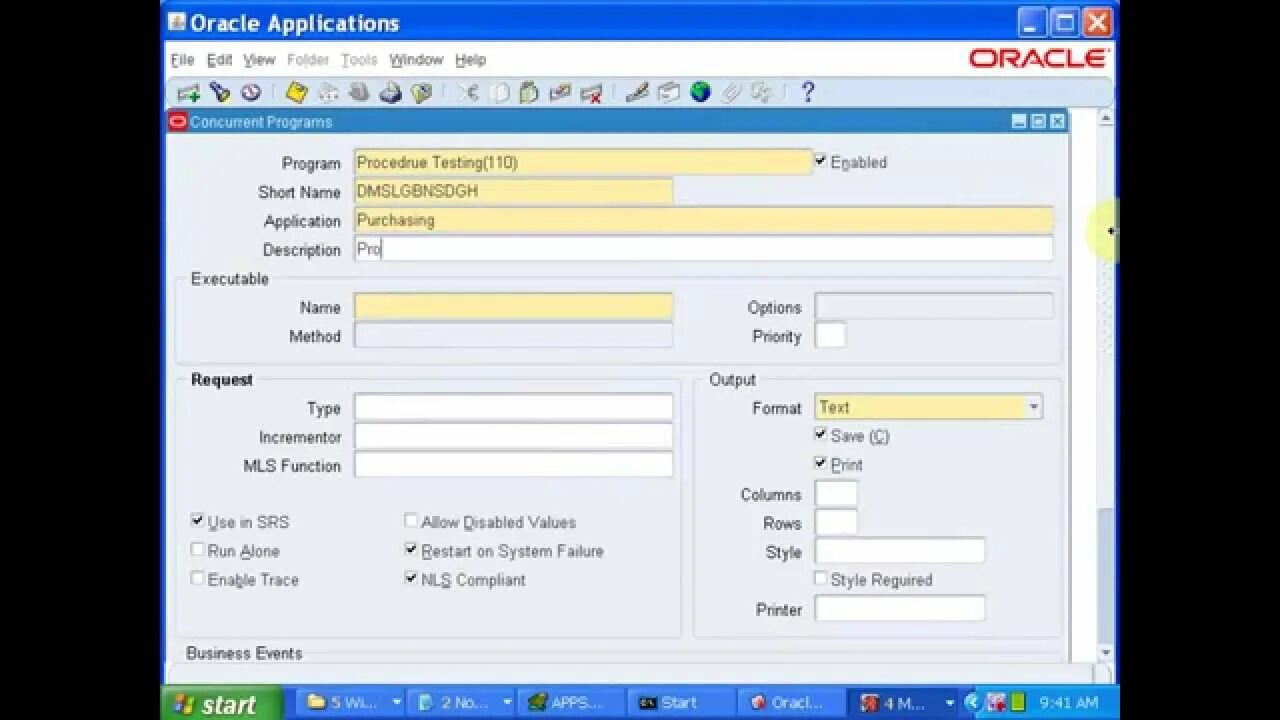Open the Window menu
Screen dimensions: 1280x720
pyautogui.click(x=416, y=60)
